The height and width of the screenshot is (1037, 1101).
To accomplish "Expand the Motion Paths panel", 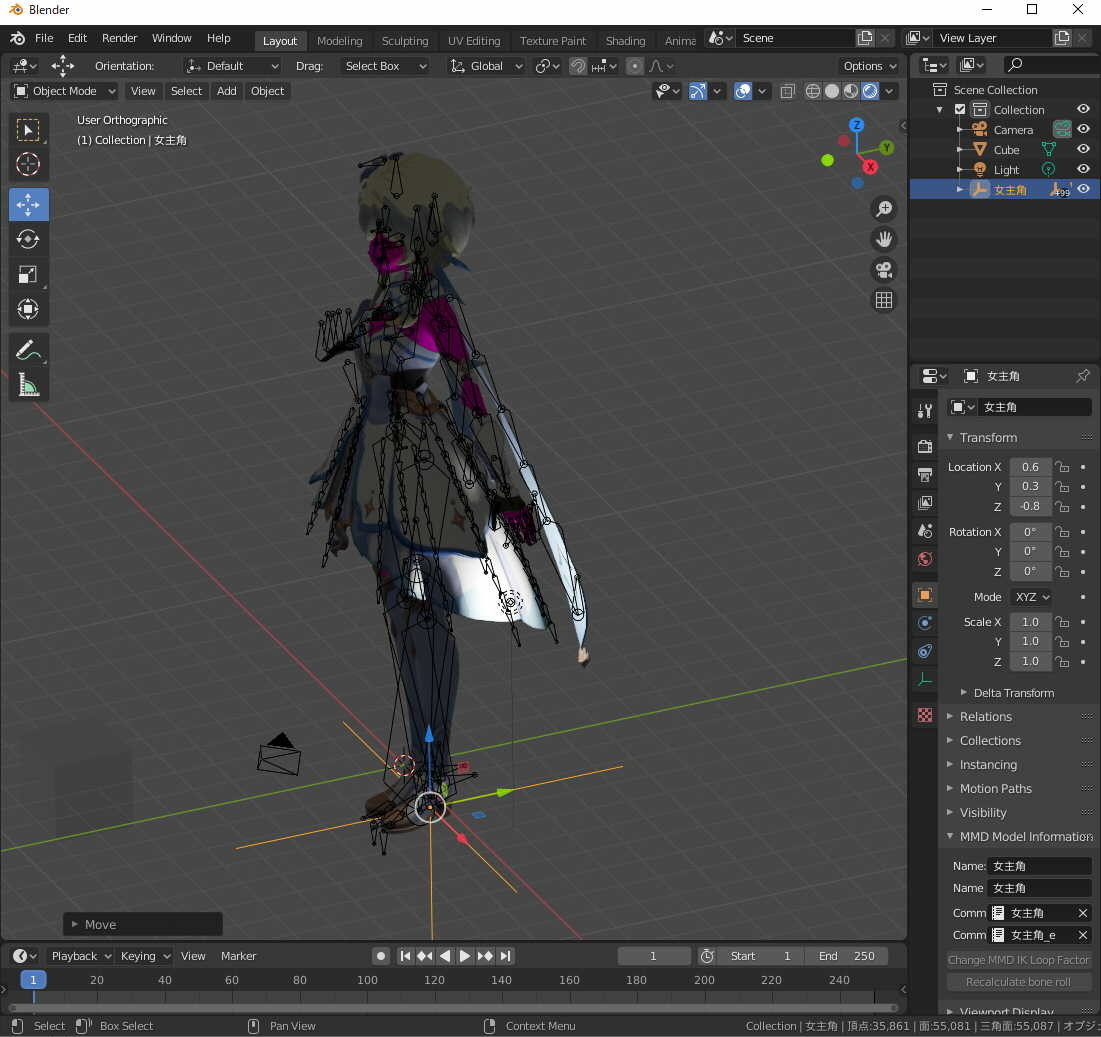I will [x=995, y=788].
